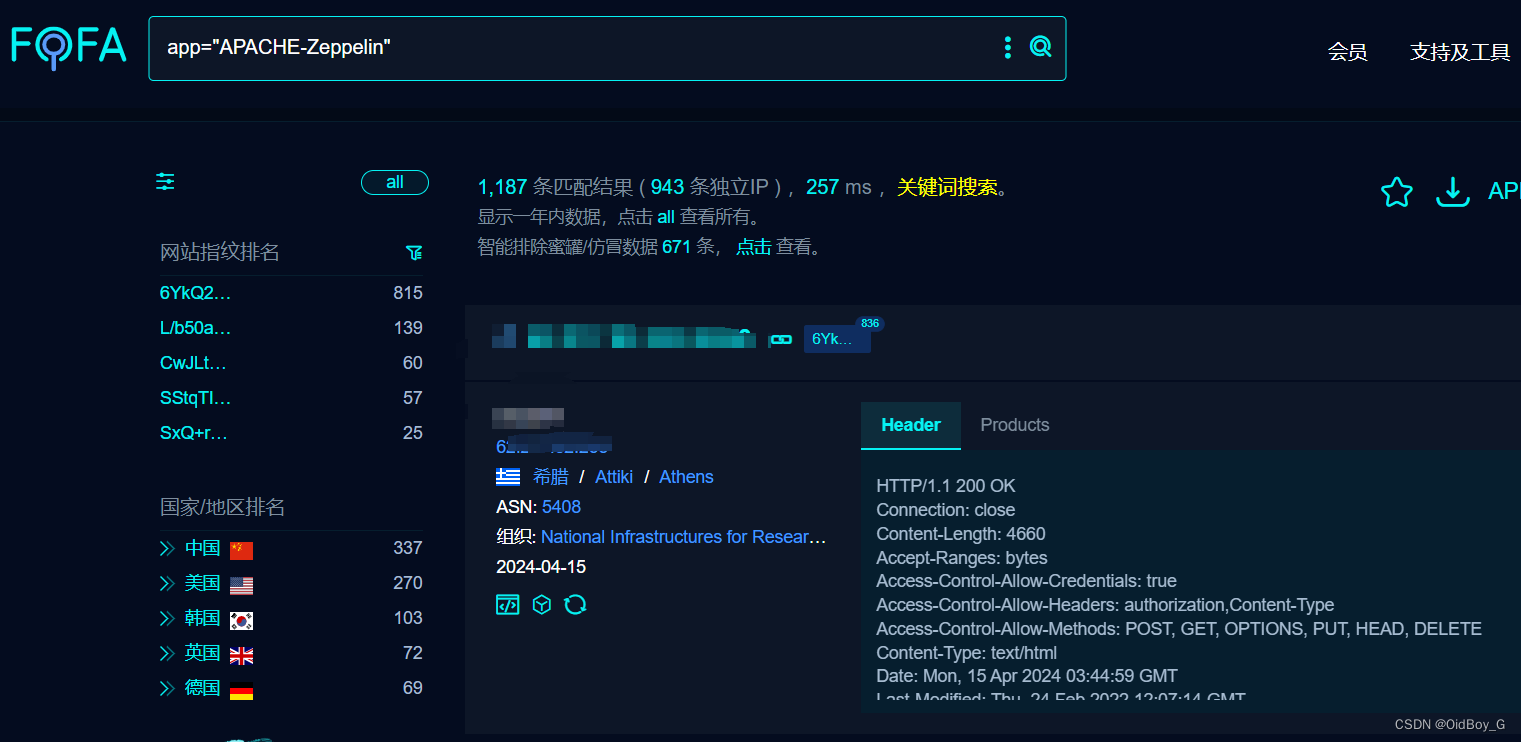Click the 'Content-Length: 4660' header line
Viewport: 1521px width, 742px height.
(961, 534)
